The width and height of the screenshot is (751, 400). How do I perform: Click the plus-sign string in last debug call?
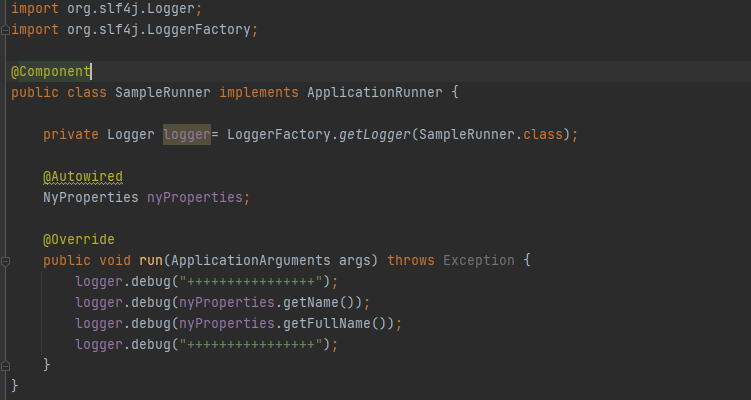(251, 345)
